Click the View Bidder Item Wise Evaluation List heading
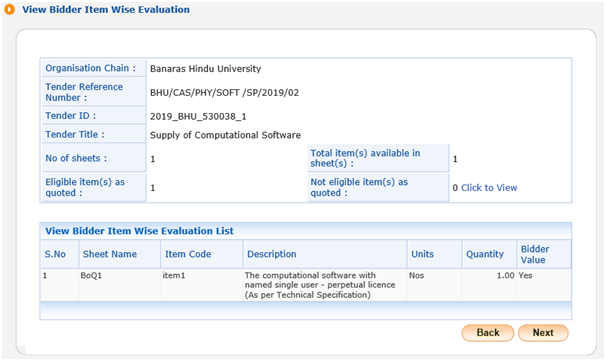Image resolution: width=606 pixels, height=361 pixels. point(139,231)
